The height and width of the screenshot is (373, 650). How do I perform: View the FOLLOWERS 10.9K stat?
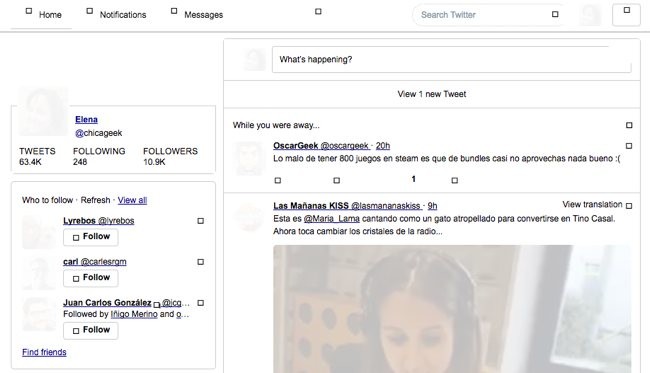[170, 156]
